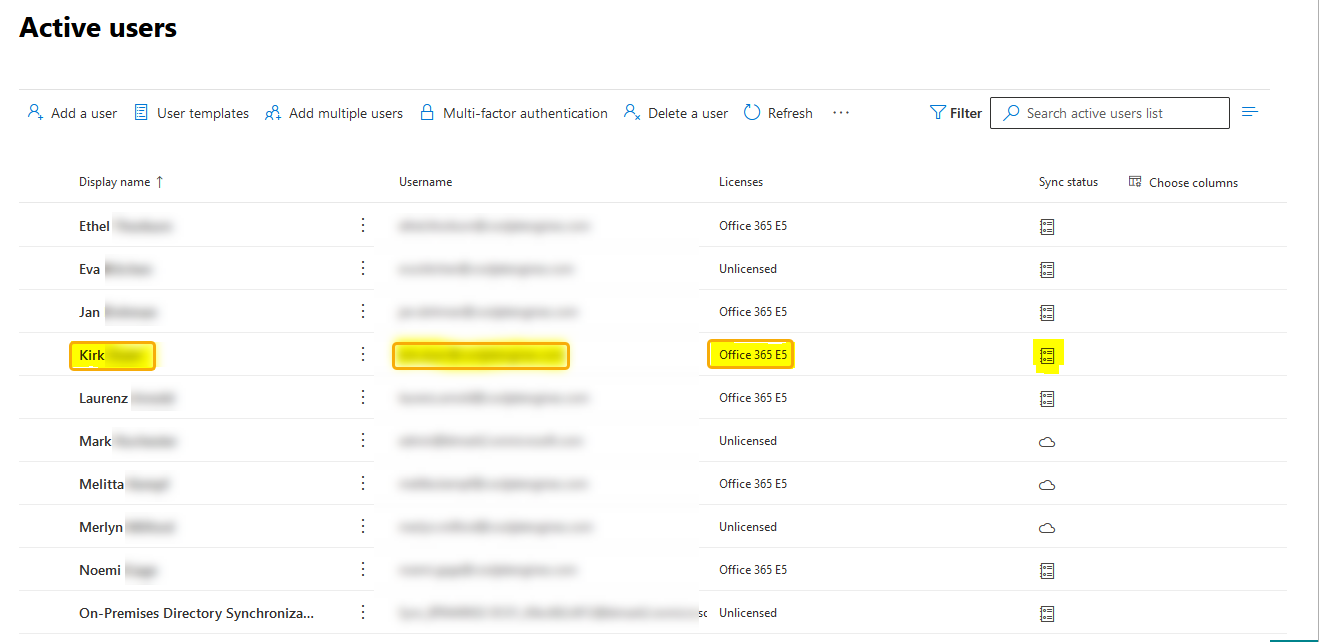Click Unlicensed in Mark's row
The width and height of the screenshot is (1319, 642).
pyautogui.click(x=748, y=441)
